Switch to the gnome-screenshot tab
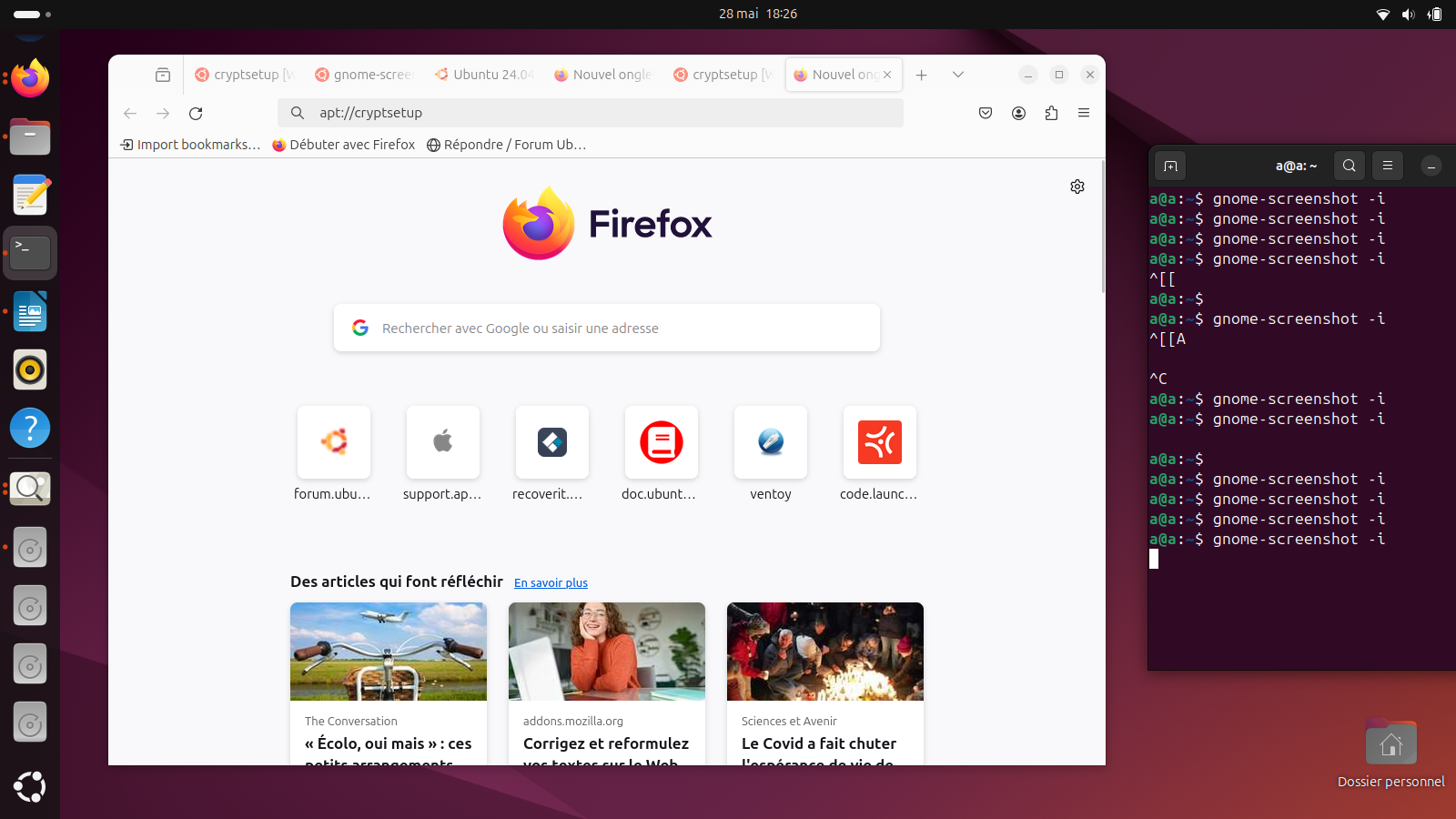 [364, 75]
